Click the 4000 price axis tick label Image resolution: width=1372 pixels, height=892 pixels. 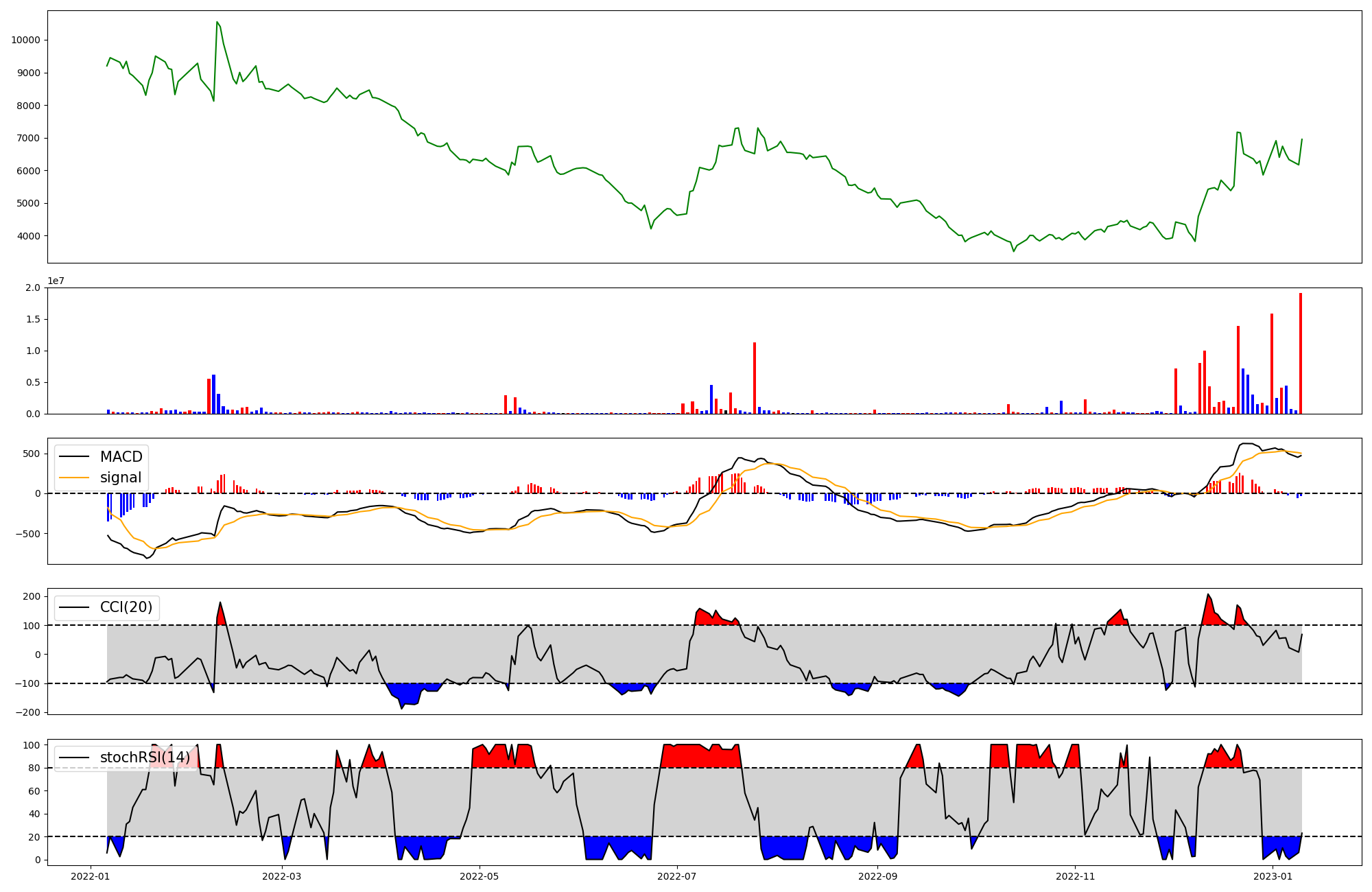[28, 236]
